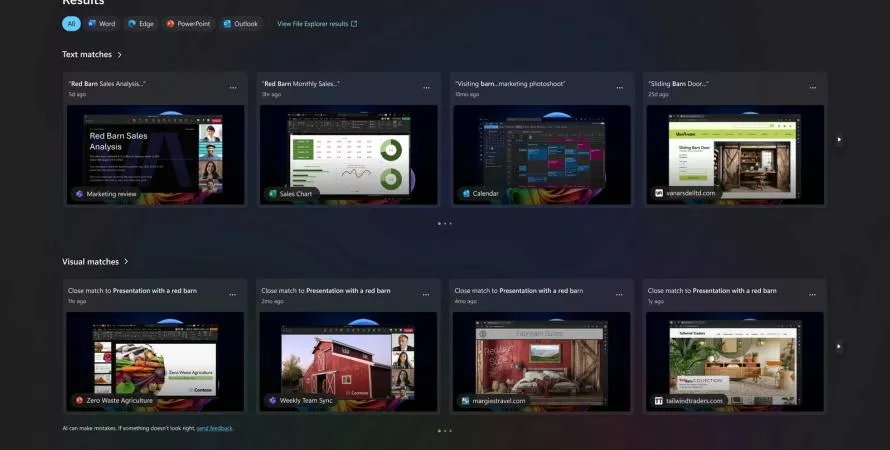Show next Visual matches results arrow
The width and height of the screenshot is (890, 450).
coord(839,347)
